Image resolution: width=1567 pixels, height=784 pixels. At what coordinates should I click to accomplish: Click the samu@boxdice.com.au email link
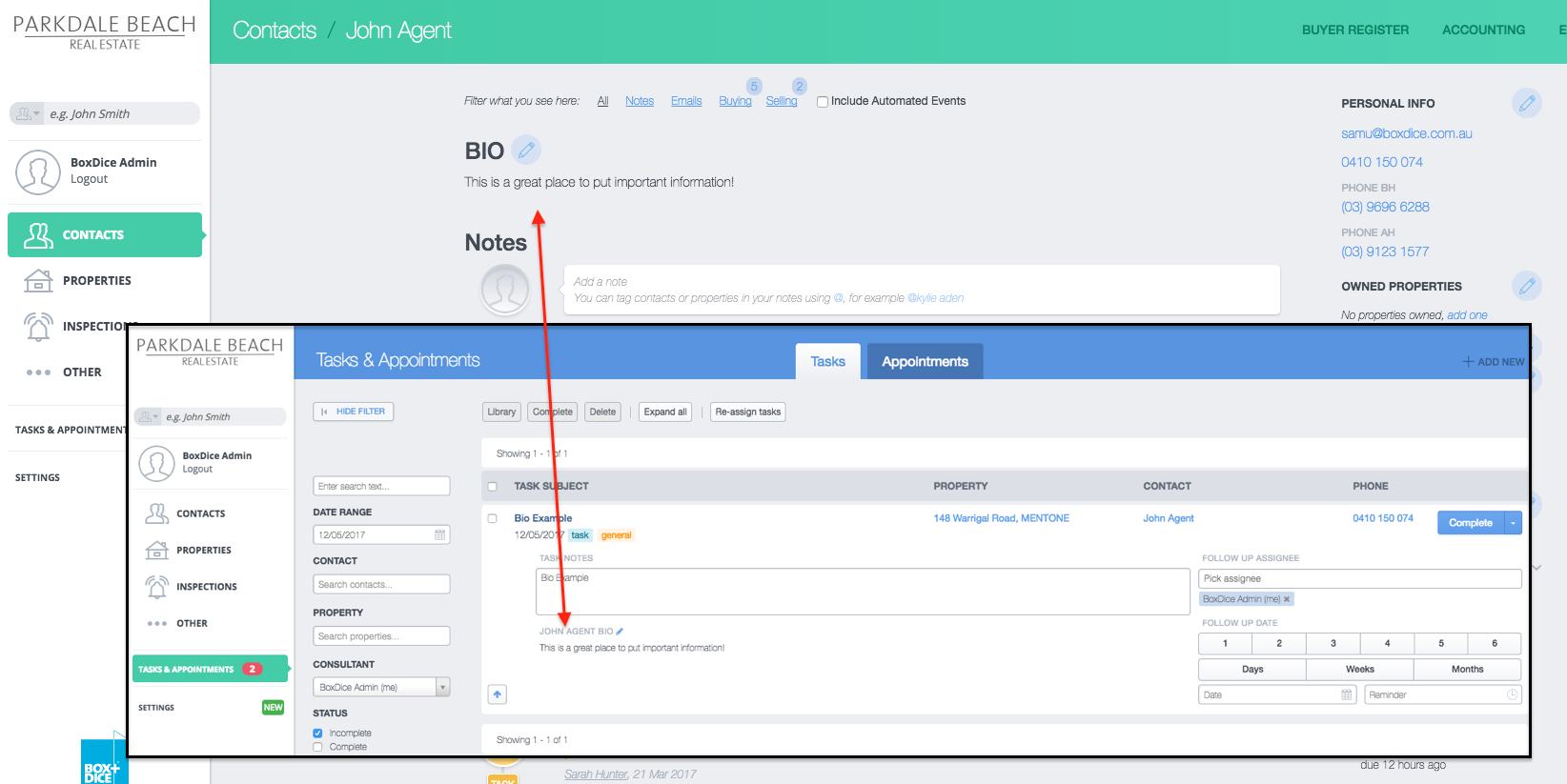pyautogui.click(x=1407, y=133)
